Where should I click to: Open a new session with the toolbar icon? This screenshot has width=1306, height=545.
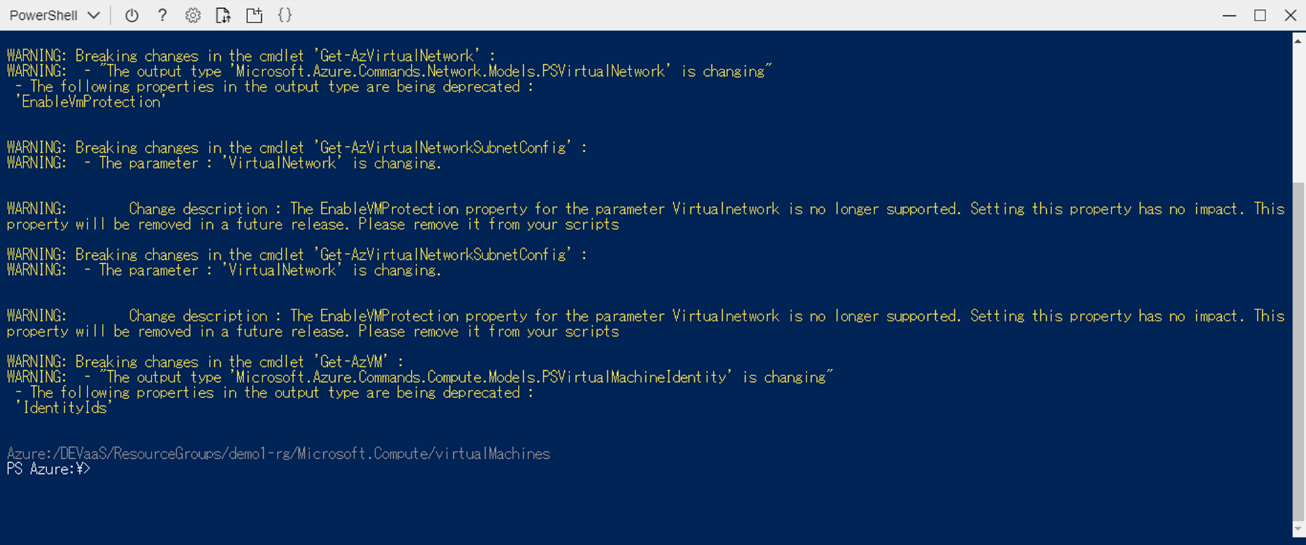(254, 15)
